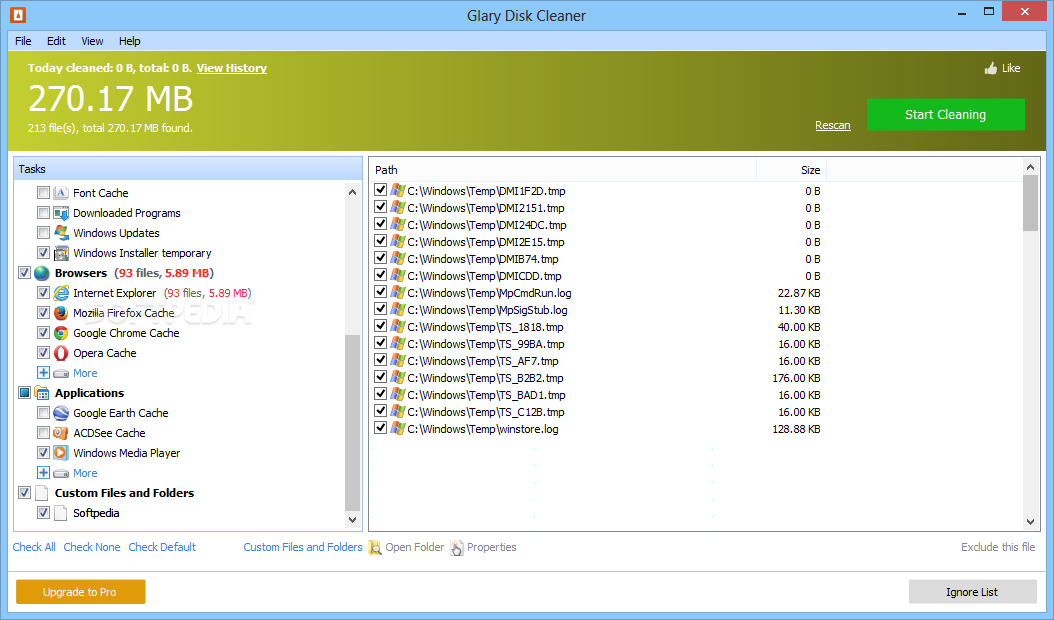The image size is (1054, 620).
Task: Click the Opera Cache icon
Action: coord(61,353)
